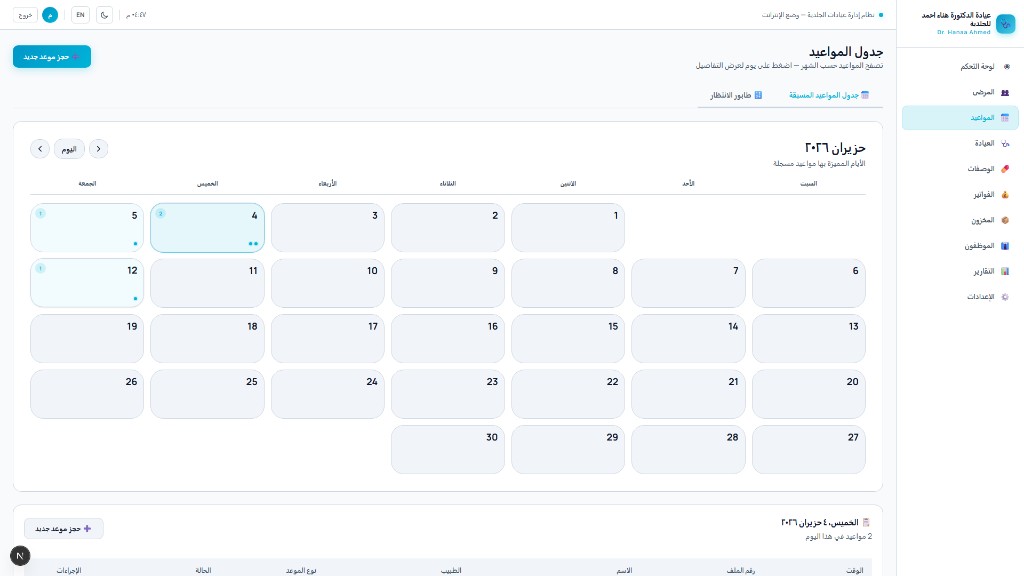Select المواعيد appointments calendar icon in sidebar
The image size is (1024, 576).
[1005, 118]
